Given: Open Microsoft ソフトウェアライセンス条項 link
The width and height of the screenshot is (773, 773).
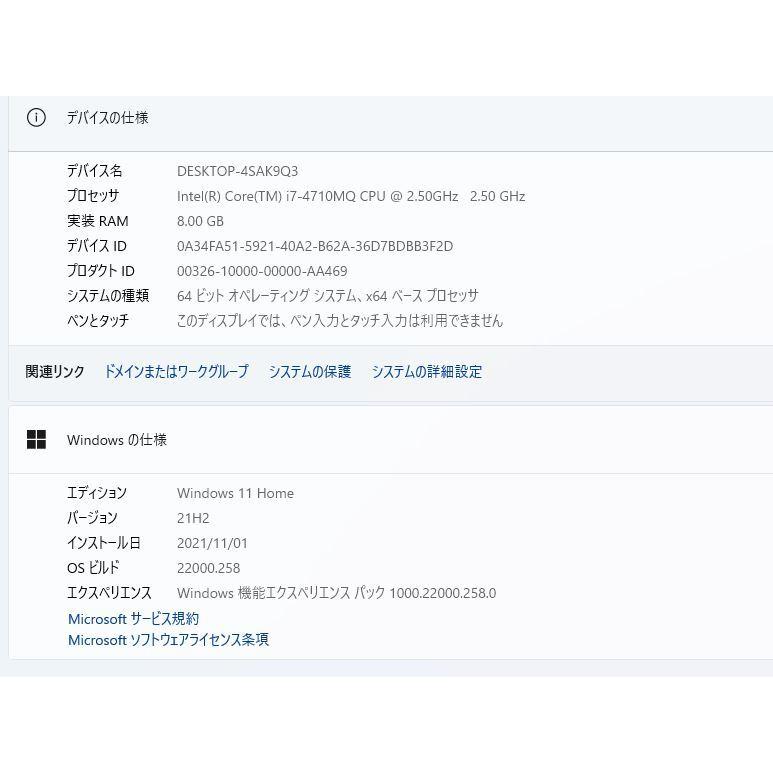Looking at the screenshot, I should (168, 640).
